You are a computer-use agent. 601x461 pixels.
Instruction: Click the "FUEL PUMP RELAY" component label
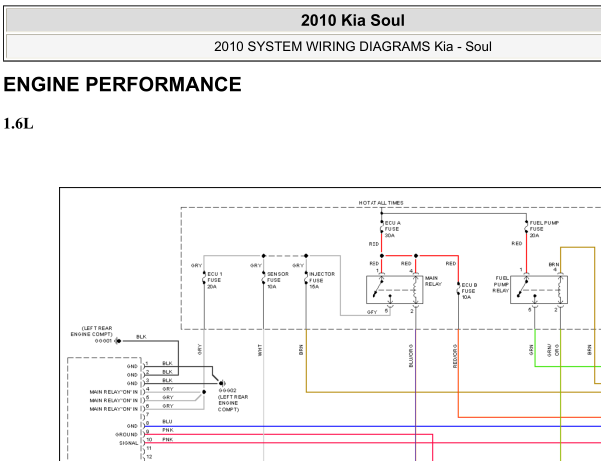click(501, 284)
